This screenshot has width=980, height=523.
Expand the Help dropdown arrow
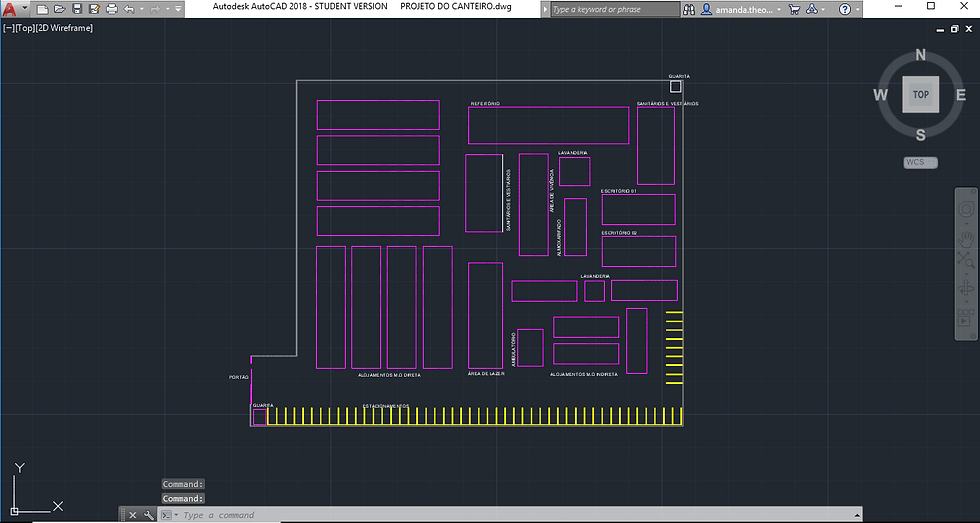(x=857, y=9)
